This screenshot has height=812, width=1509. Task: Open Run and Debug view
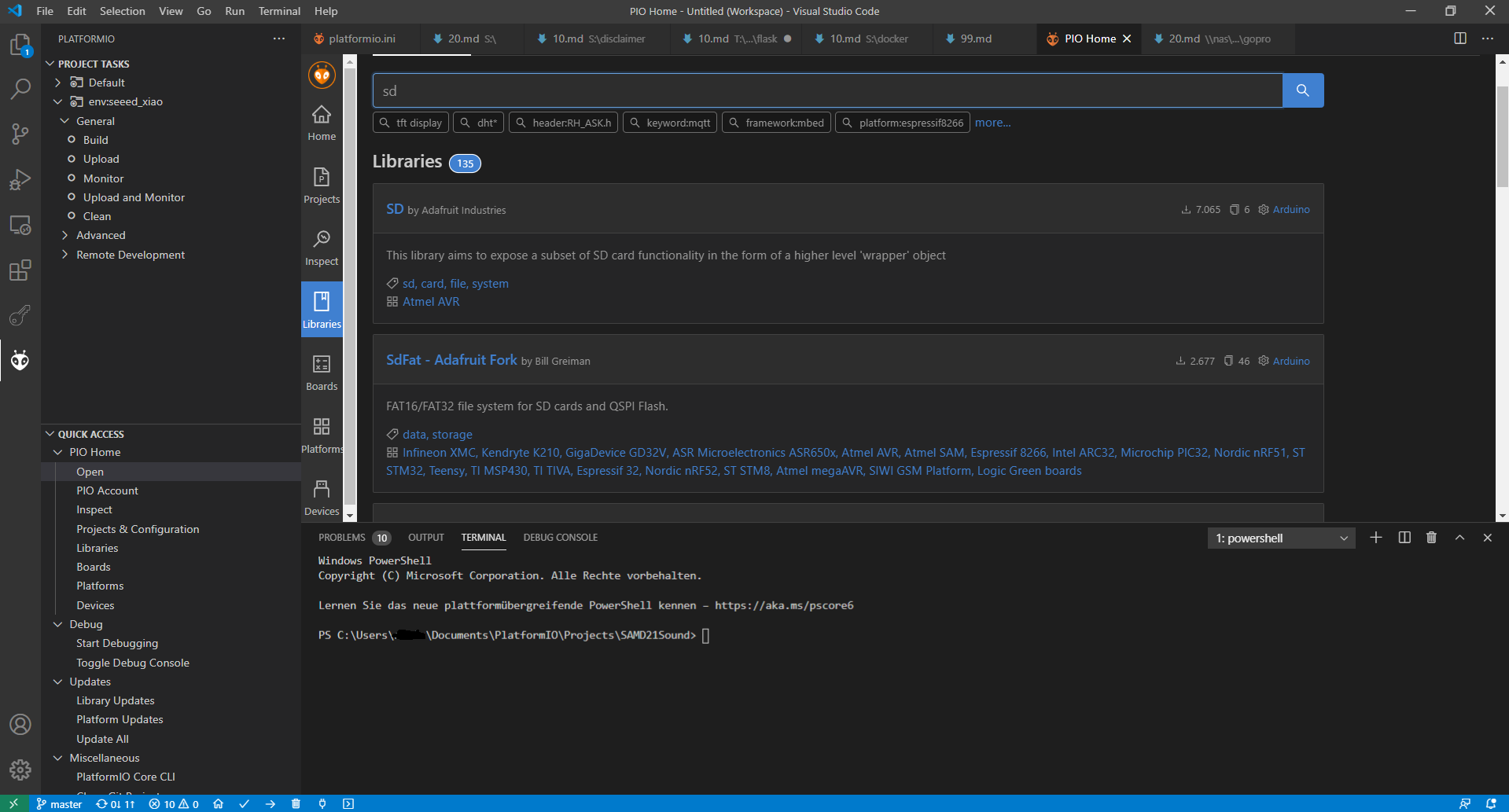20,179
